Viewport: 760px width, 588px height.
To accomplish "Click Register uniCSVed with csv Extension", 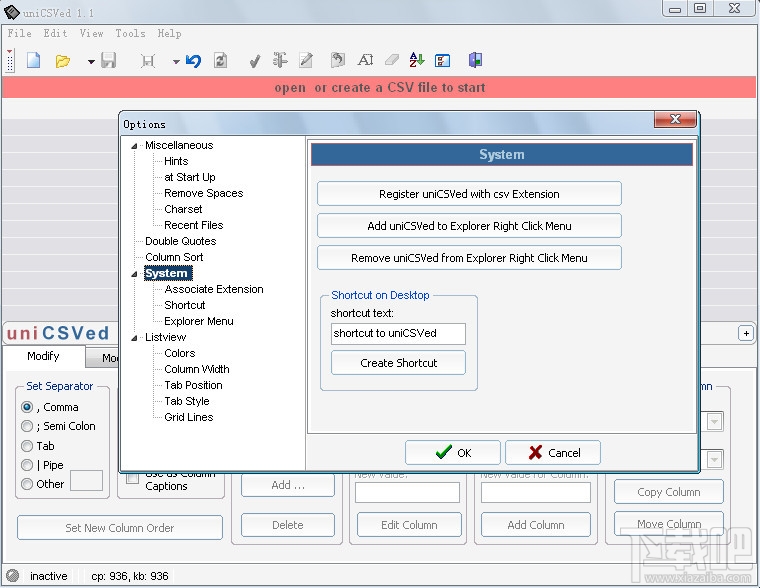I will pyautogui.click(x=469, y=194).
